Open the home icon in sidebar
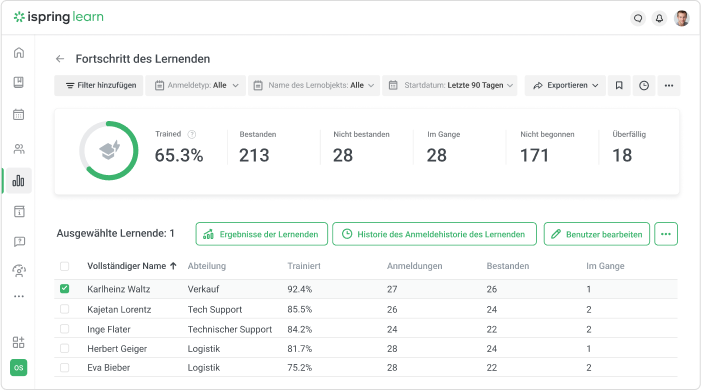This screenshot has height=390, width=701. (x=19, y=53)
